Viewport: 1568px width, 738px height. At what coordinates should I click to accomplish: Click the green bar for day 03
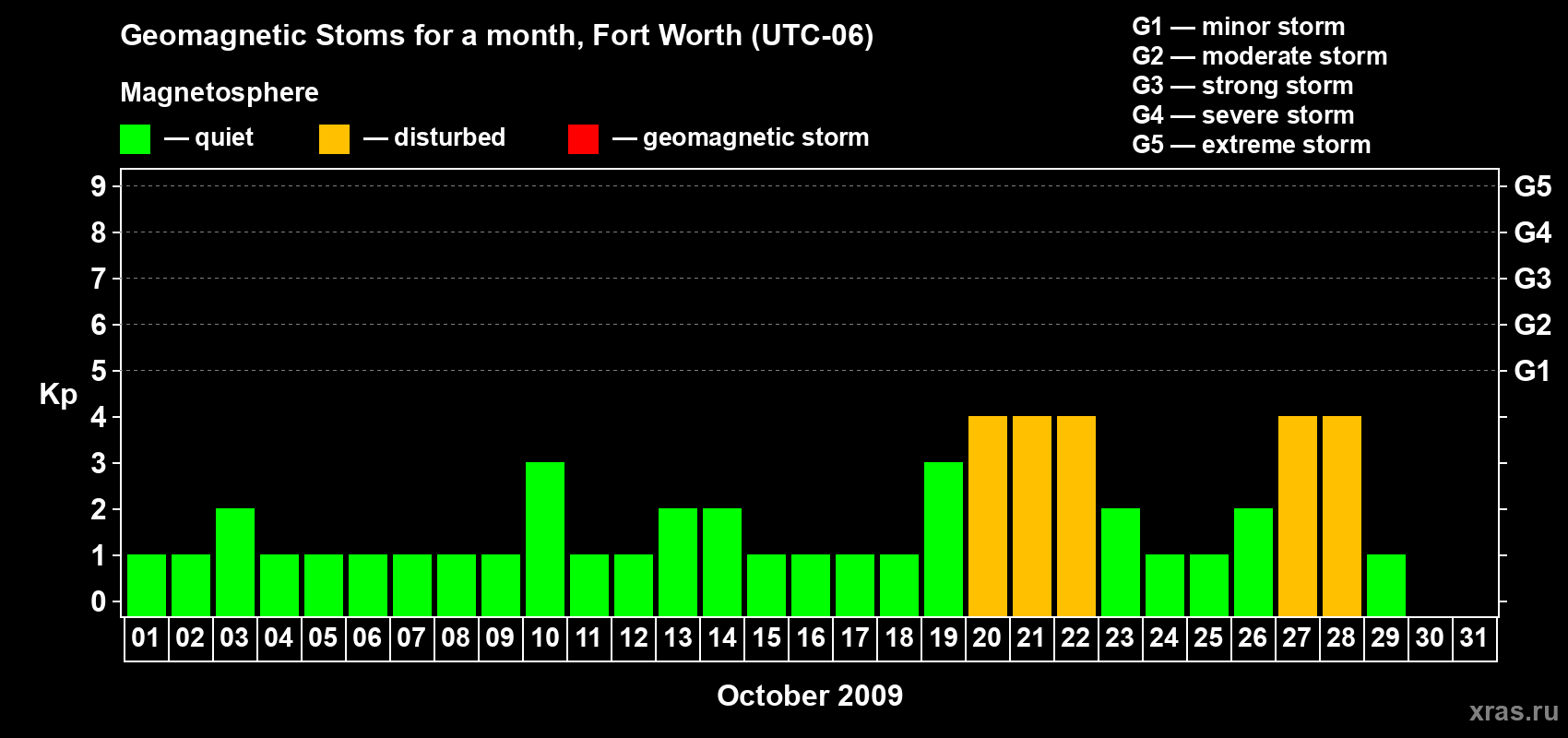[235, 562]
